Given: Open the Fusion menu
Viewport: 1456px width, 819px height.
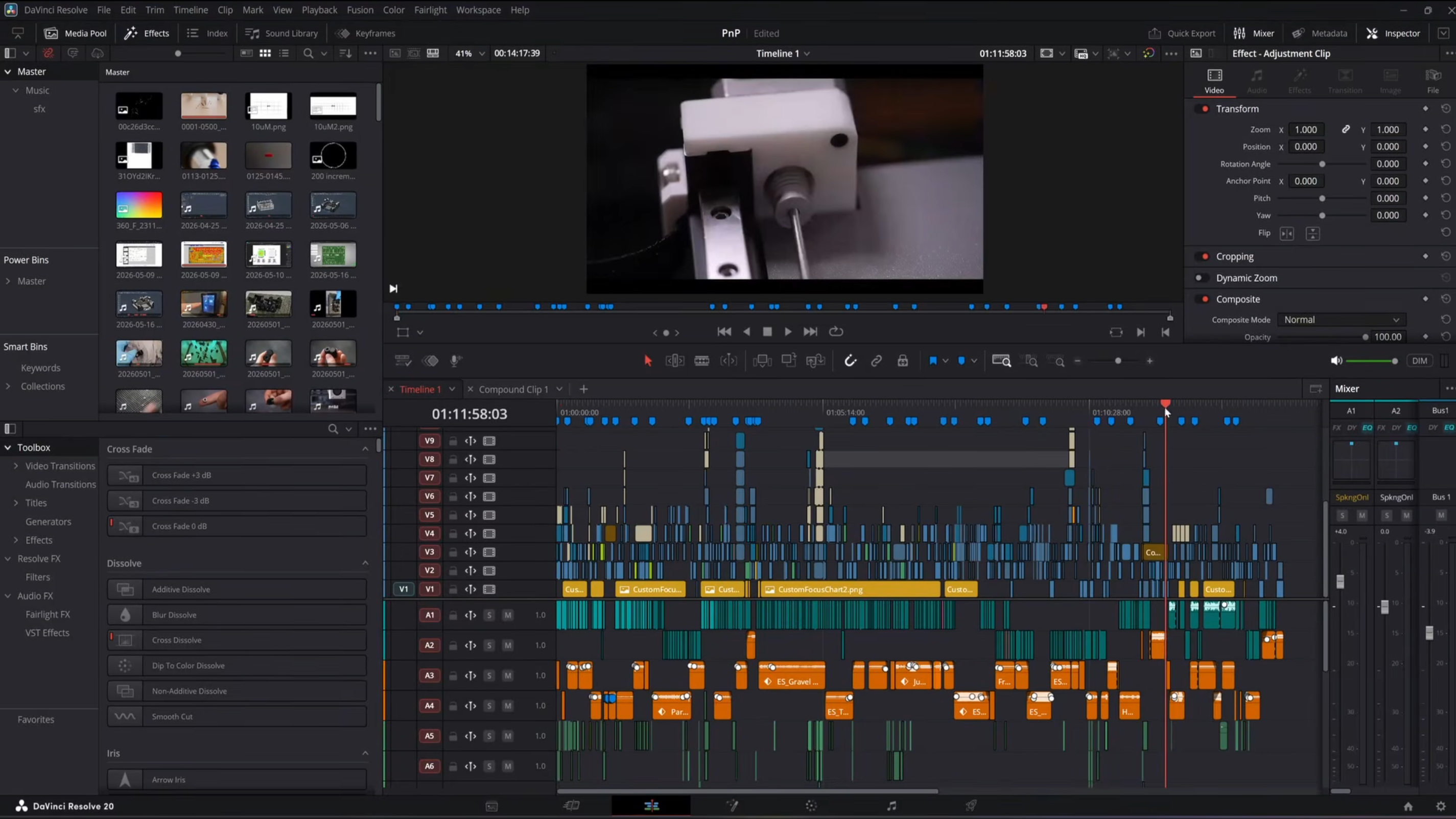Looking at the screenshot, I should click(360, 10).
